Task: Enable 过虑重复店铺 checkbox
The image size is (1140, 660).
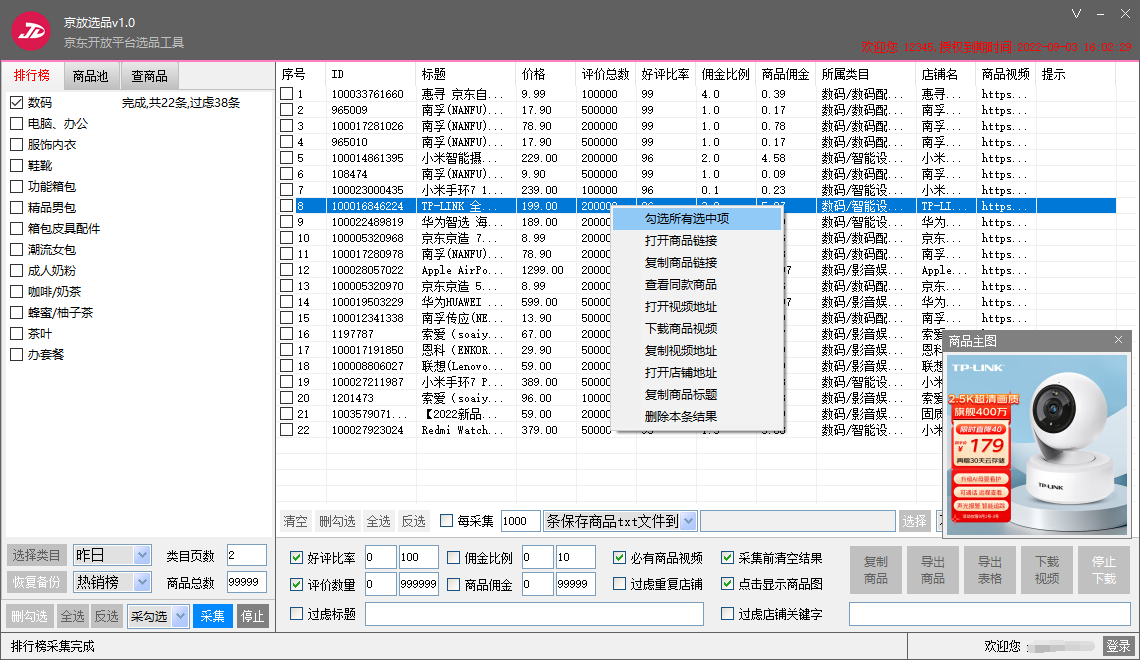Action: [x=619, y=584]
